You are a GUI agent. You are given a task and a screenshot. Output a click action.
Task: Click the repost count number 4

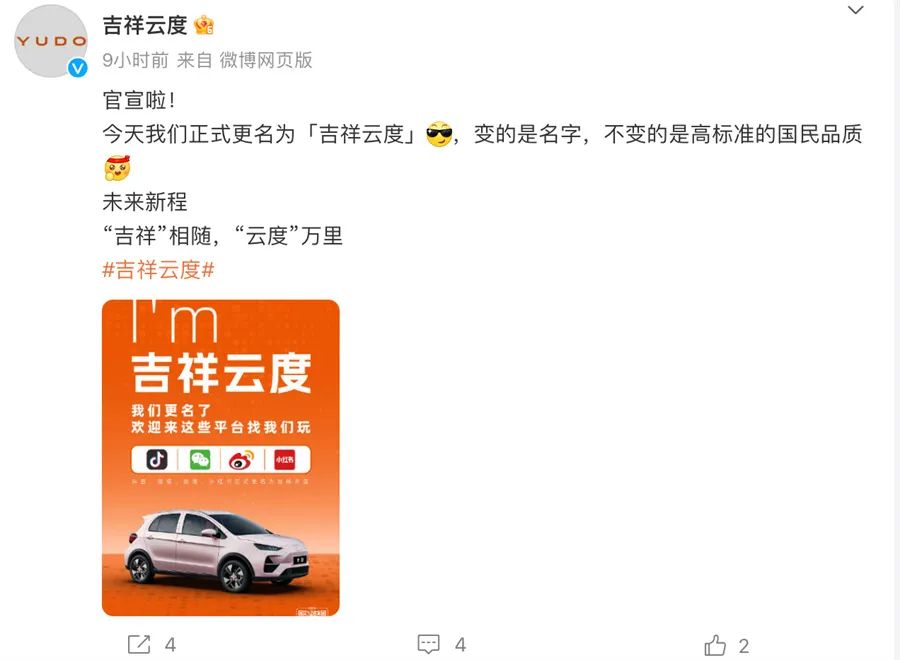coord(170,645)
